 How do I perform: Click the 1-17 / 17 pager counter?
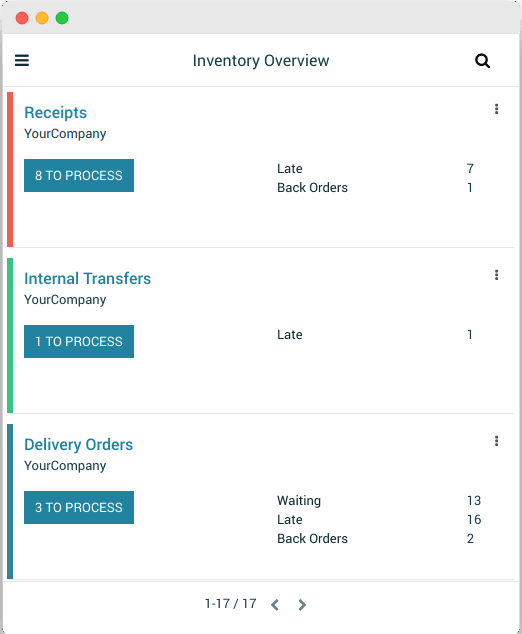(230, 604)
